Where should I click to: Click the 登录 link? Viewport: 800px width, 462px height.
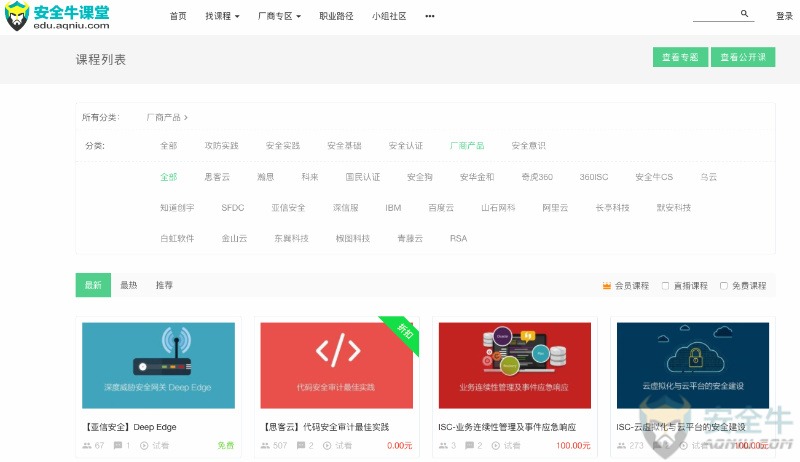pyautogui.click(x=784, y=16)
